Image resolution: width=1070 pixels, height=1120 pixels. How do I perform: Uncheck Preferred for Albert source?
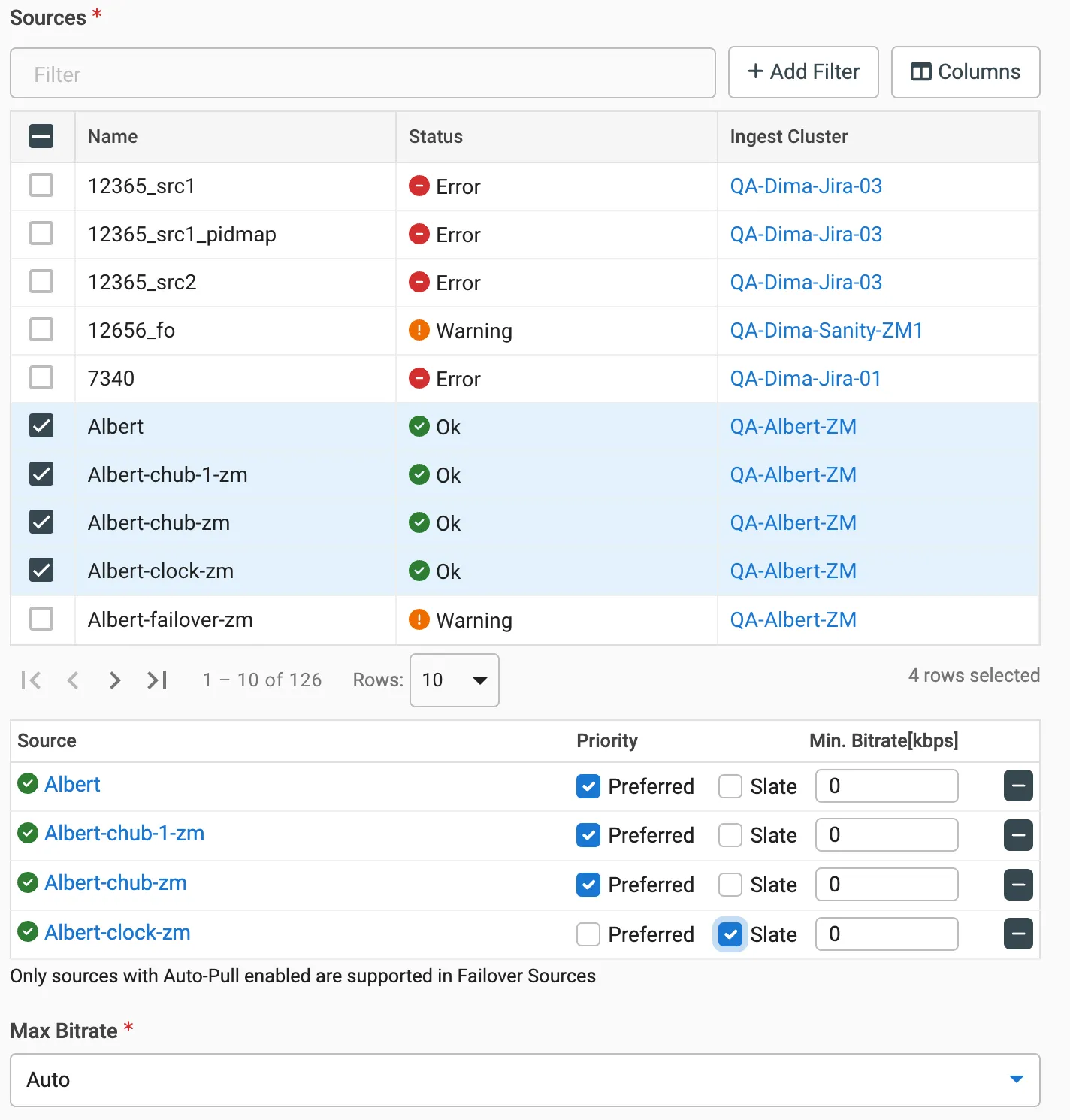[x=588, y=786]
